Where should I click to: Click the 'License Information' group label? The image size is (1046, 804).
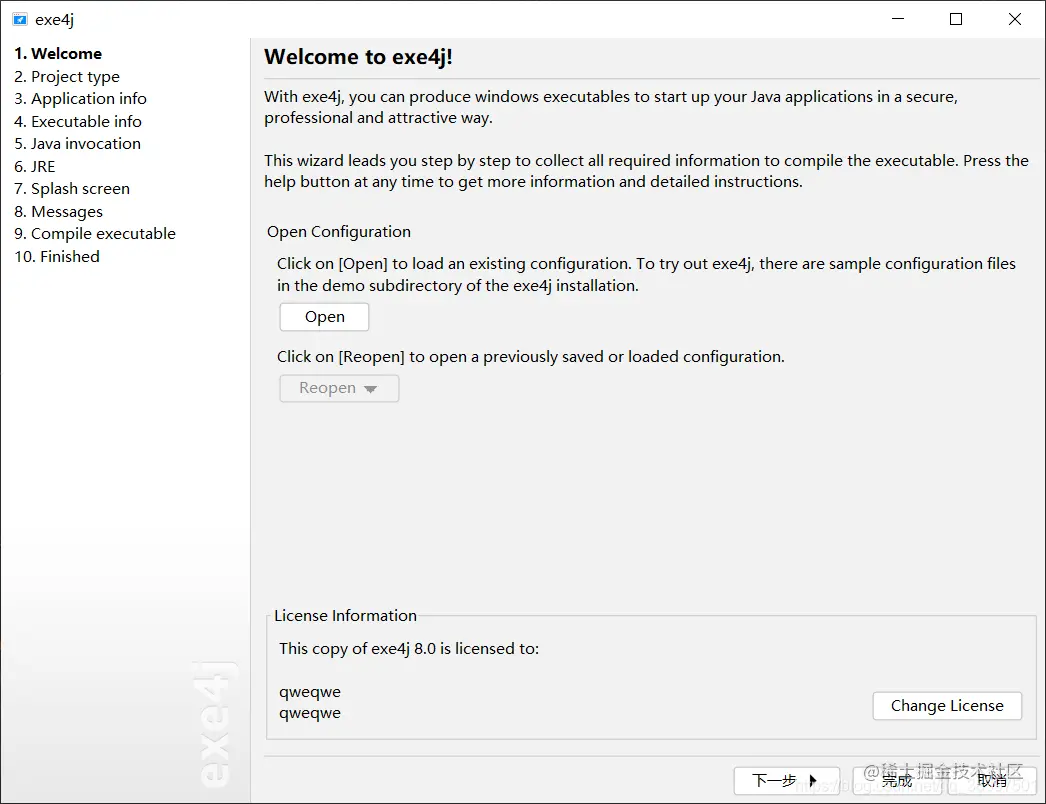(x=346, y=615)
